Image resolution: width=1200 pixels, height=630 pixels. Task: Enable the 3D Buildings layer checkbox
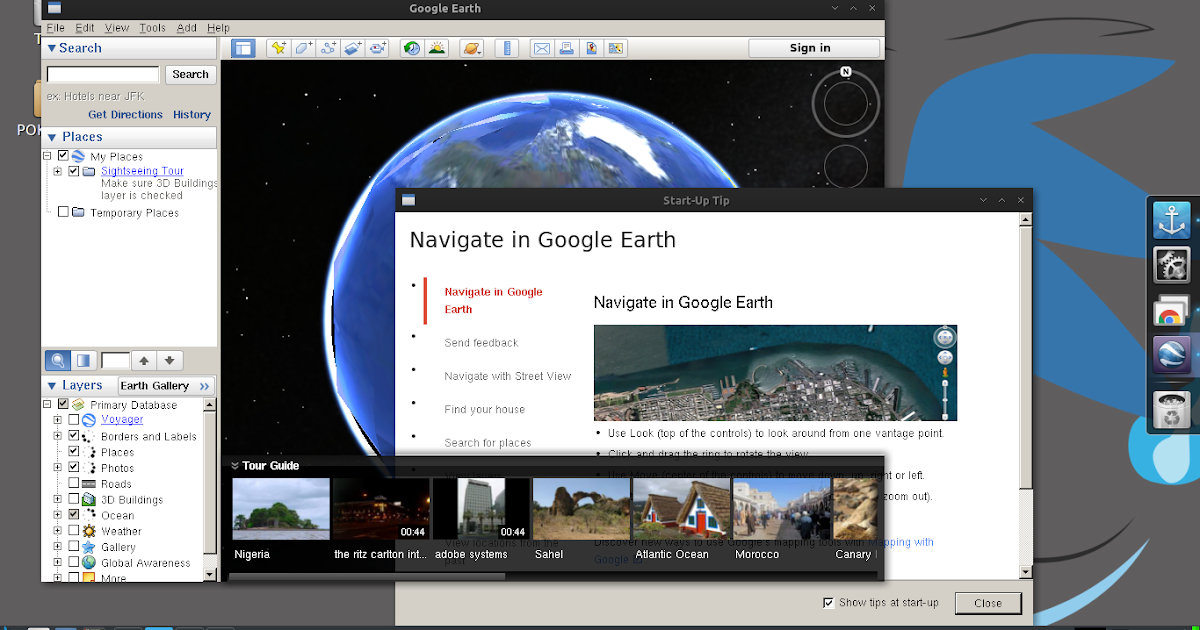[x=74, y=500]
